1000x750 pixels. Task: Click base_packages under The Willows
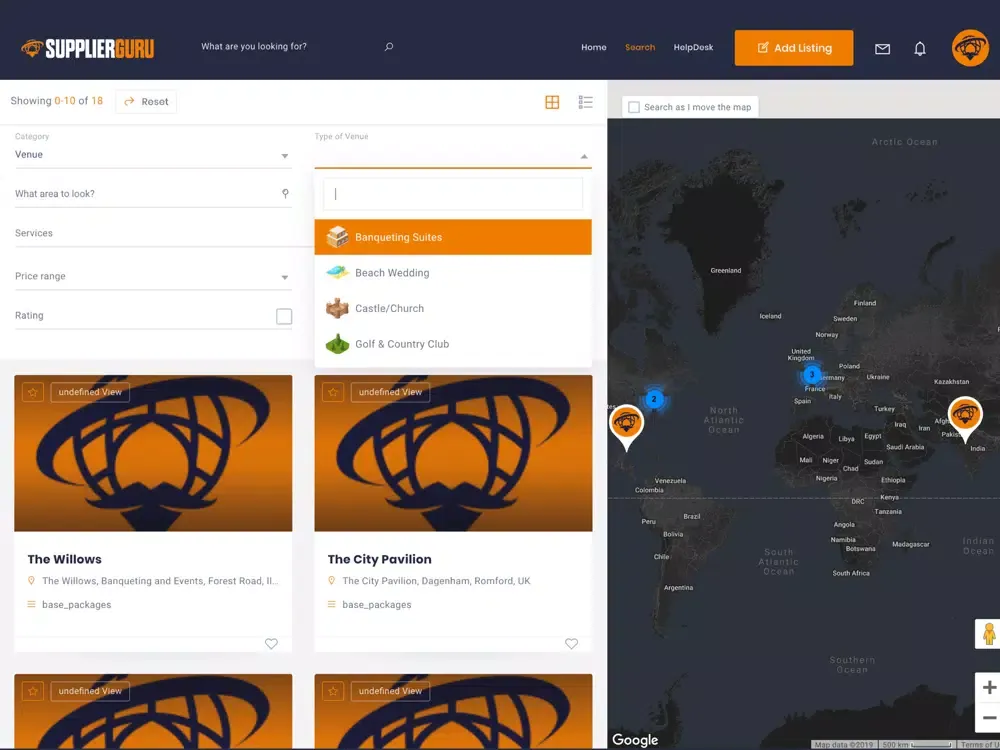(77, 605)
